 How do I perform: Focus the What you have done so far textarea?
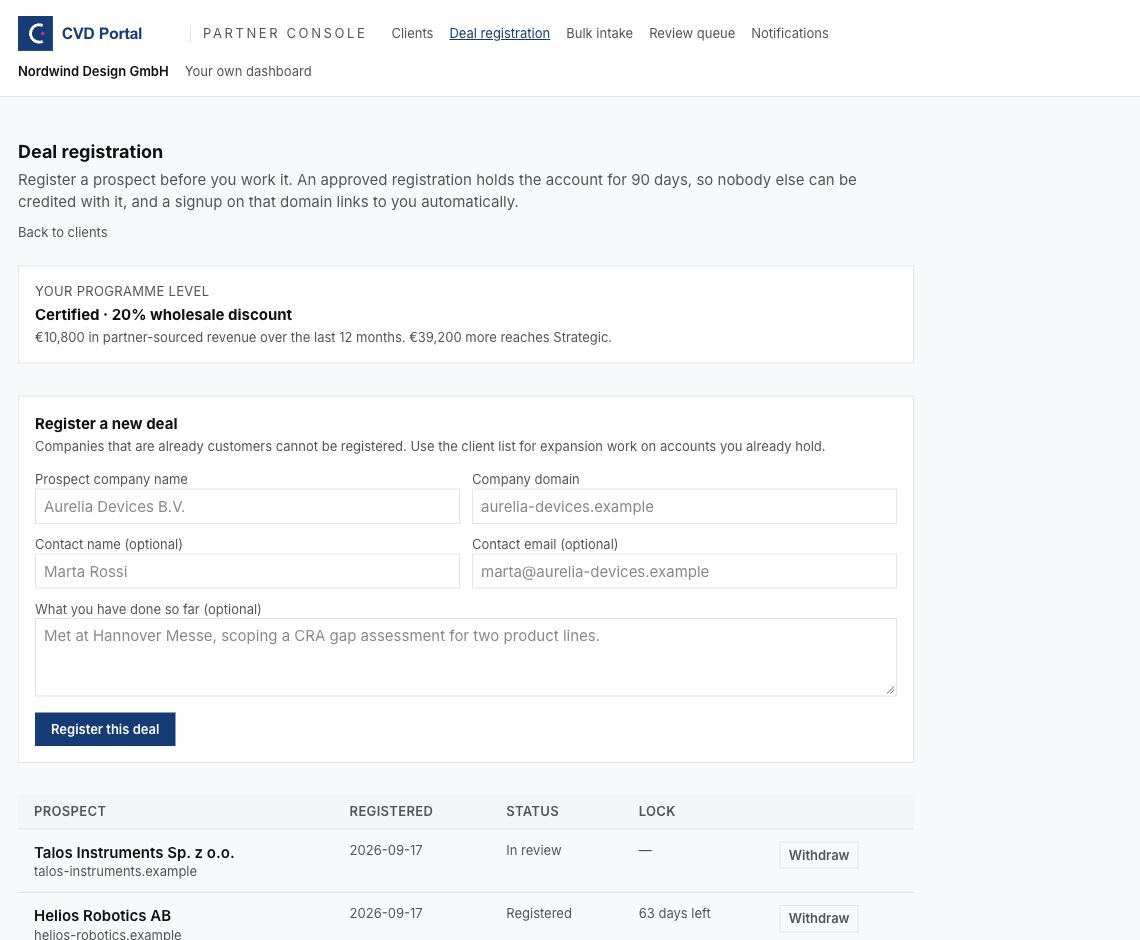465,657
